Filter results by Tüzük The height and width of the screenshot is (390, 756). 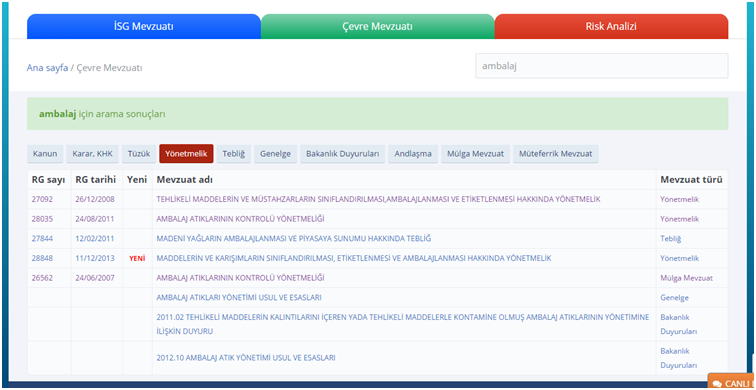tap(139, 154)
